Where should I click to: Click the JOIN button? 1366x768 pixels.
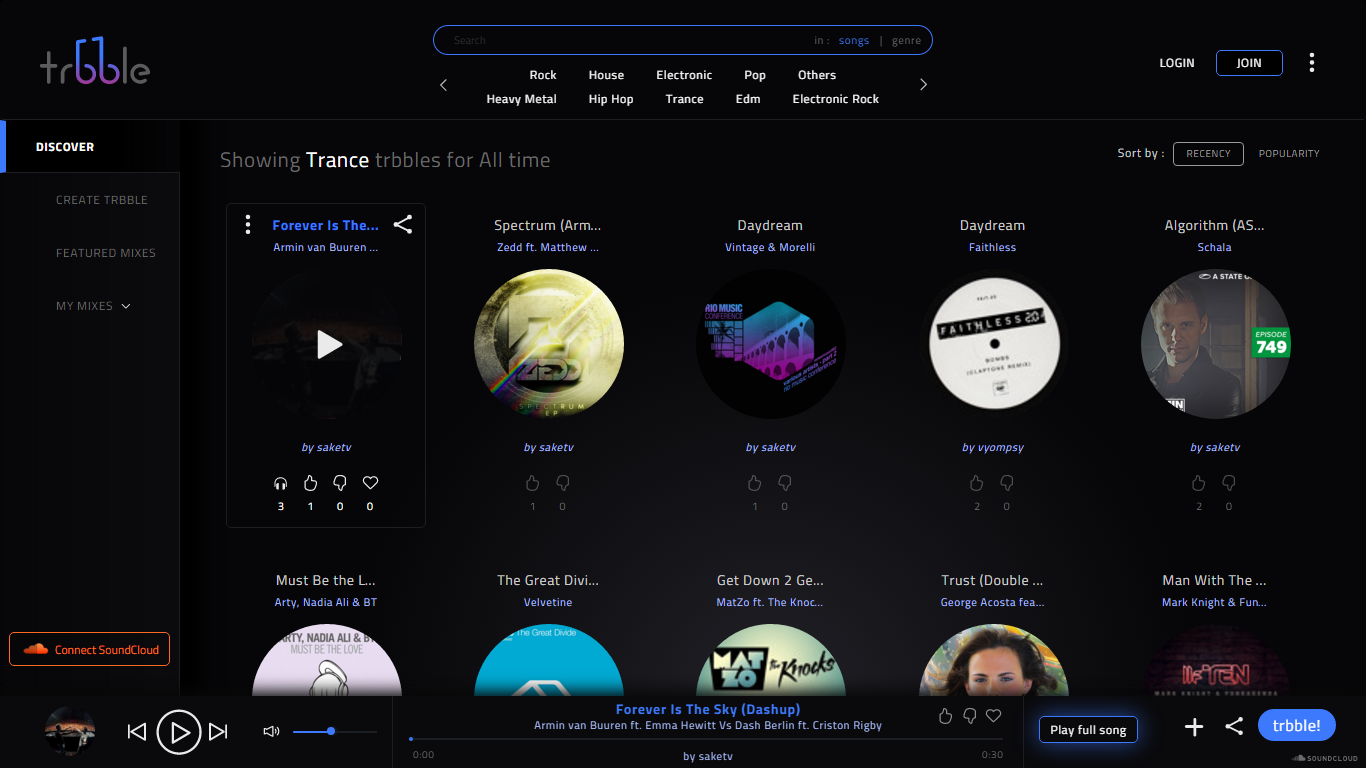[1249, 63]
